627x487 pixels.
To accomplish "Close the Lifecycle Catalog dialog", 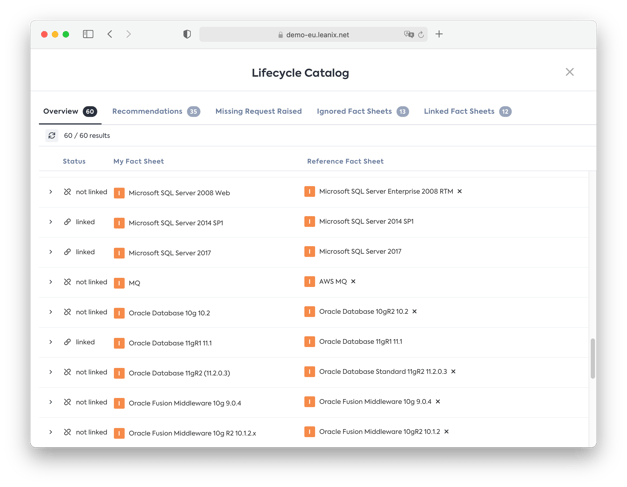I will (x=569, y=72).
